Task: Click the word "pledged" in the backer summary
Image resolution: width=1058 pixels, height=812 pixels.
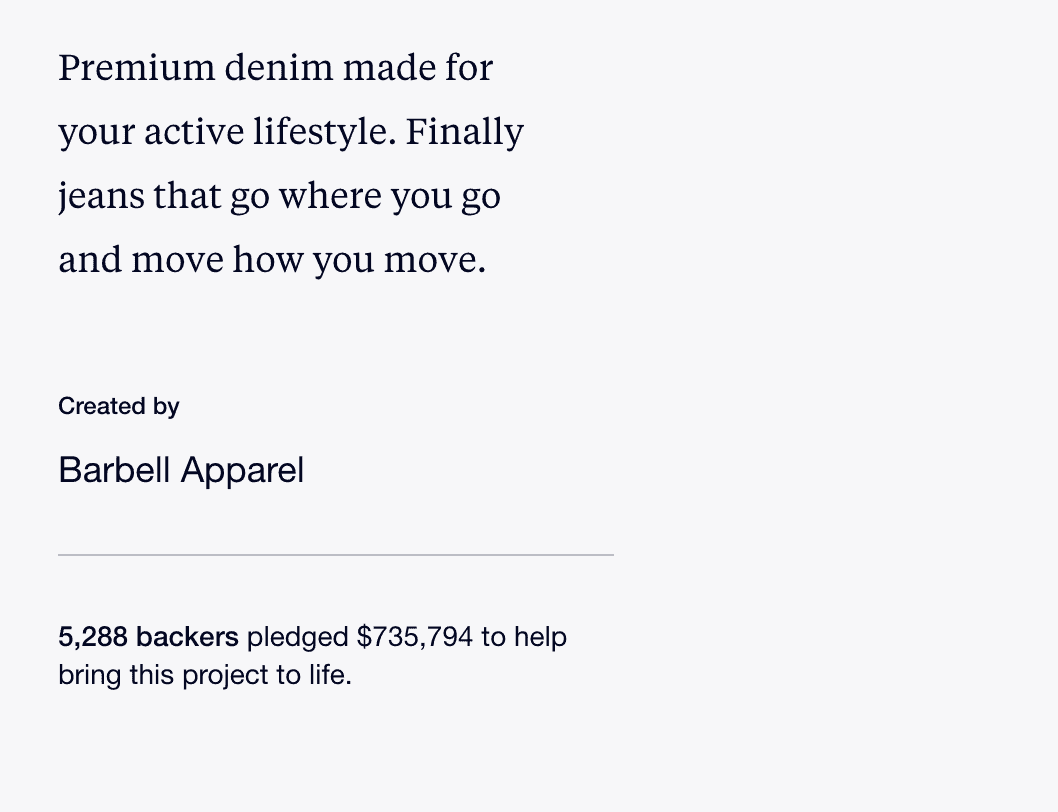Action: pyautogui.click(x=298, y=637)
